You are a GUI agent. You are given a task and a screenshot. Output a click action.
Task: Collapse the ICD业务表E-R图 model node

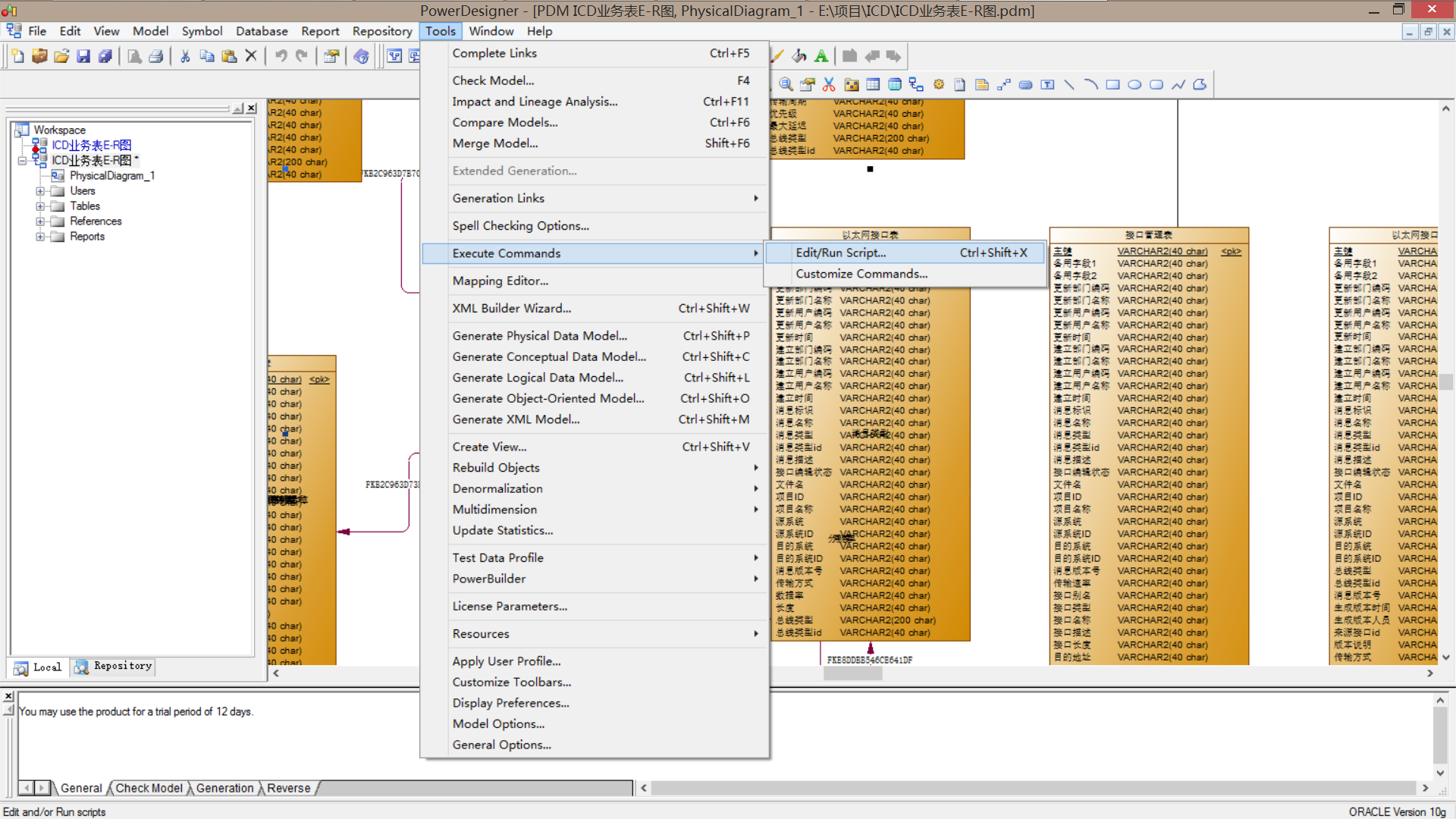[23, 161]
